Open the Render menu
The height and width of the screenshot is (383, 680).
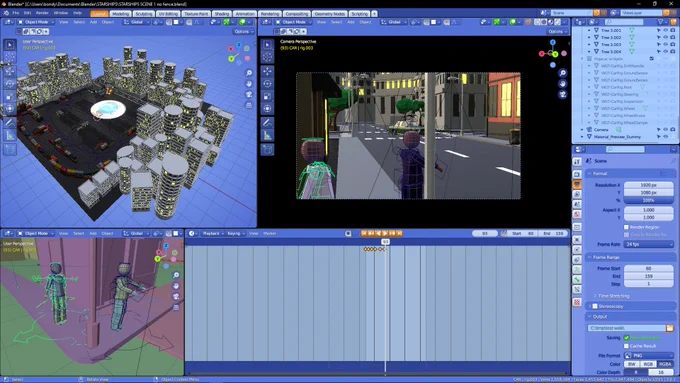point(42,13)
